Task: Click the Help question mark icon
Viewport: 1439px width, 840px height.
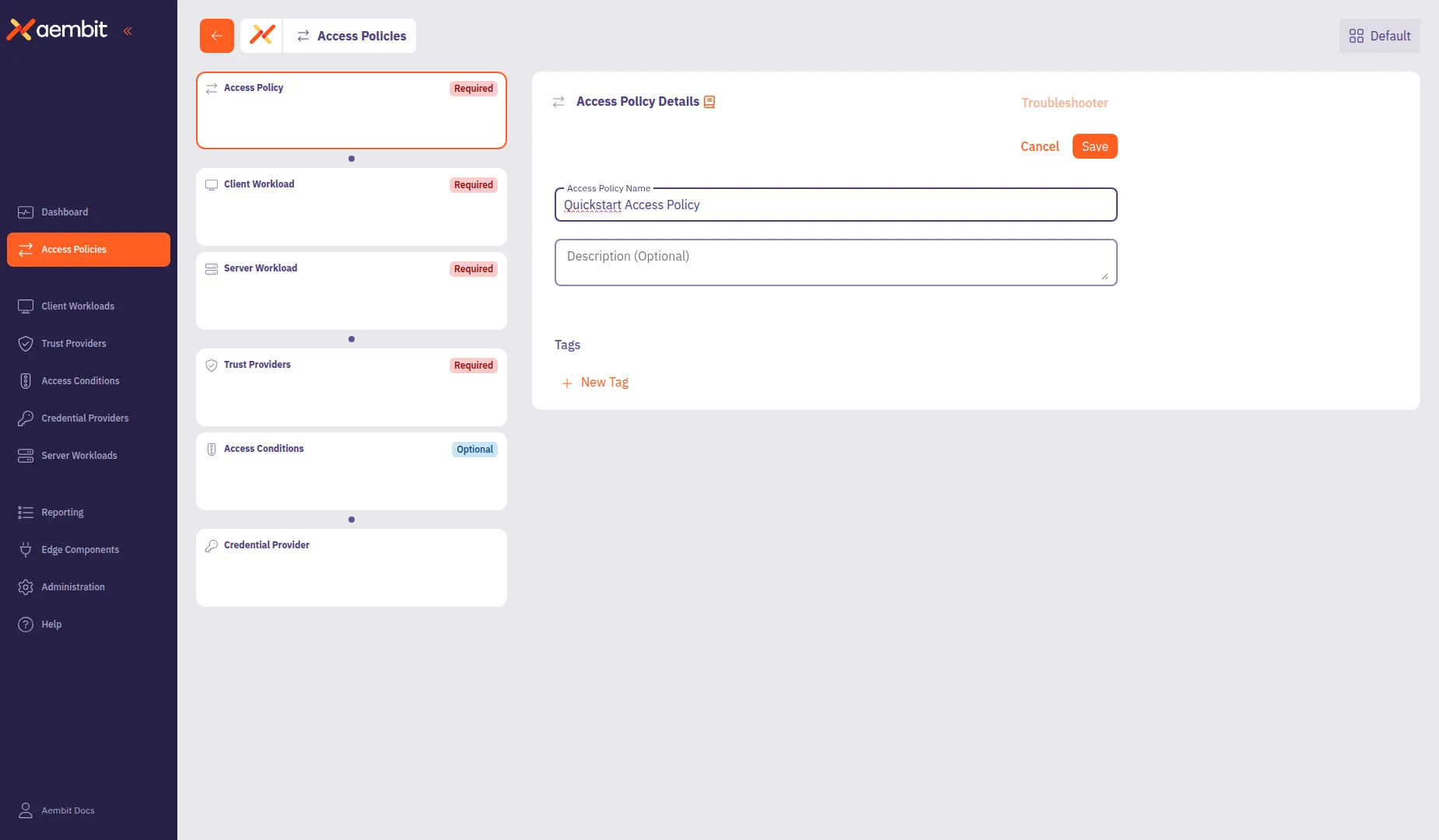Action: (x=26, y=624)
